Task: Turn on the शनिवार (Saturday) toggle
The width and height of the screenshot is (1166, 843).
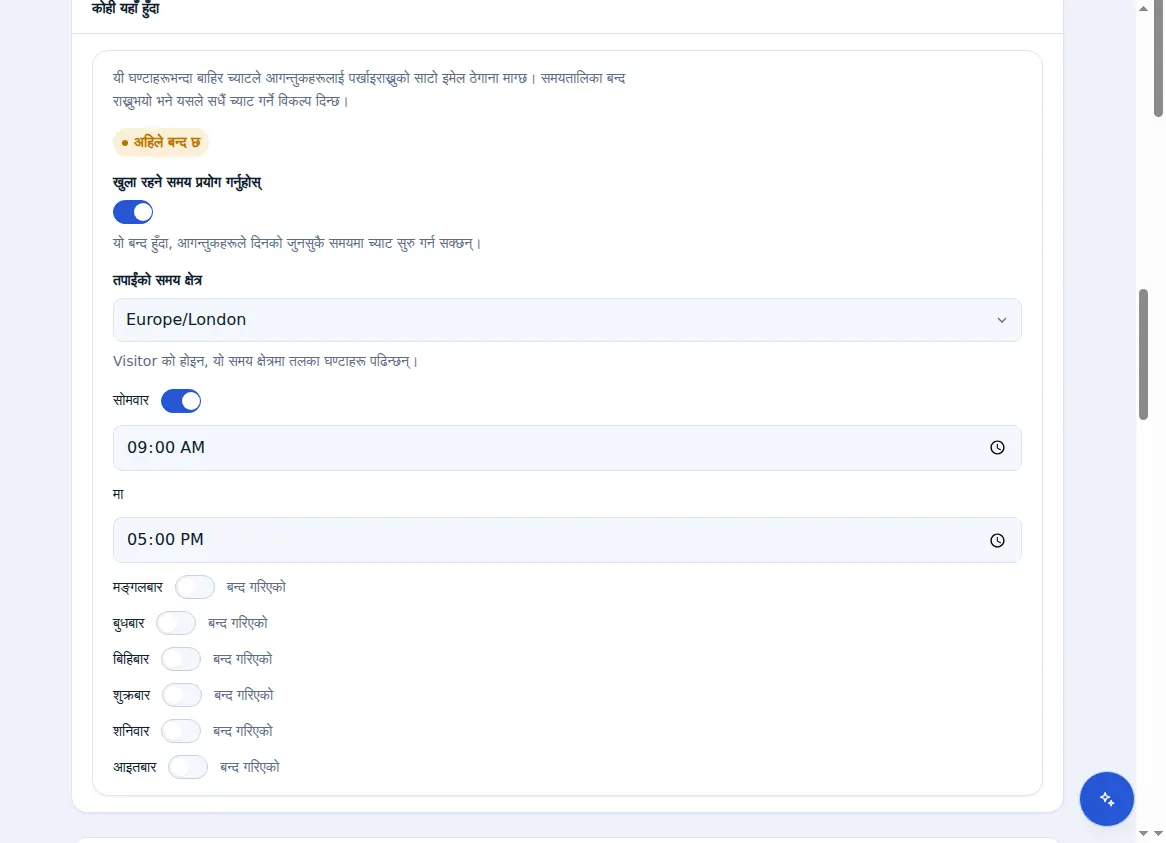Action: tap(181, 731)
